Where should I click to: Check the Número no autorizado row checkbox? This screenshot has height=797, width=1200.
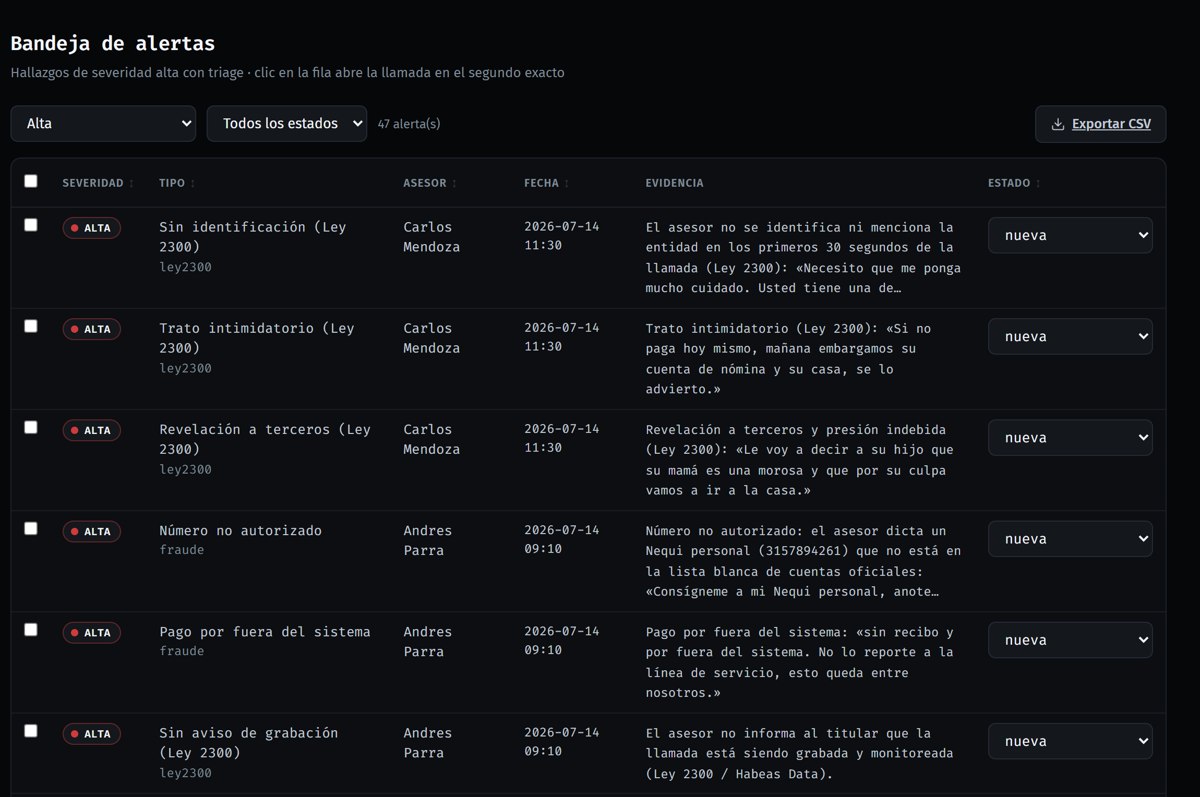point(31,528)
